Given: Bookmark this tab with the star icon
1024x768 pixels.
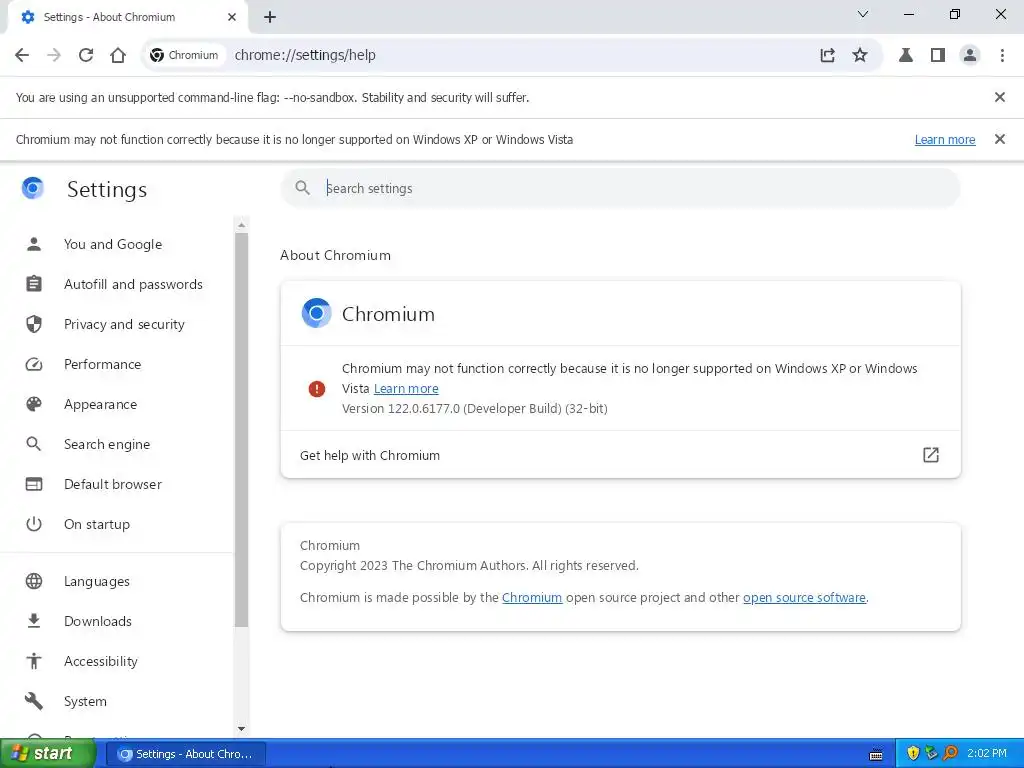Looking at the screenshot, I should point(860,55).
